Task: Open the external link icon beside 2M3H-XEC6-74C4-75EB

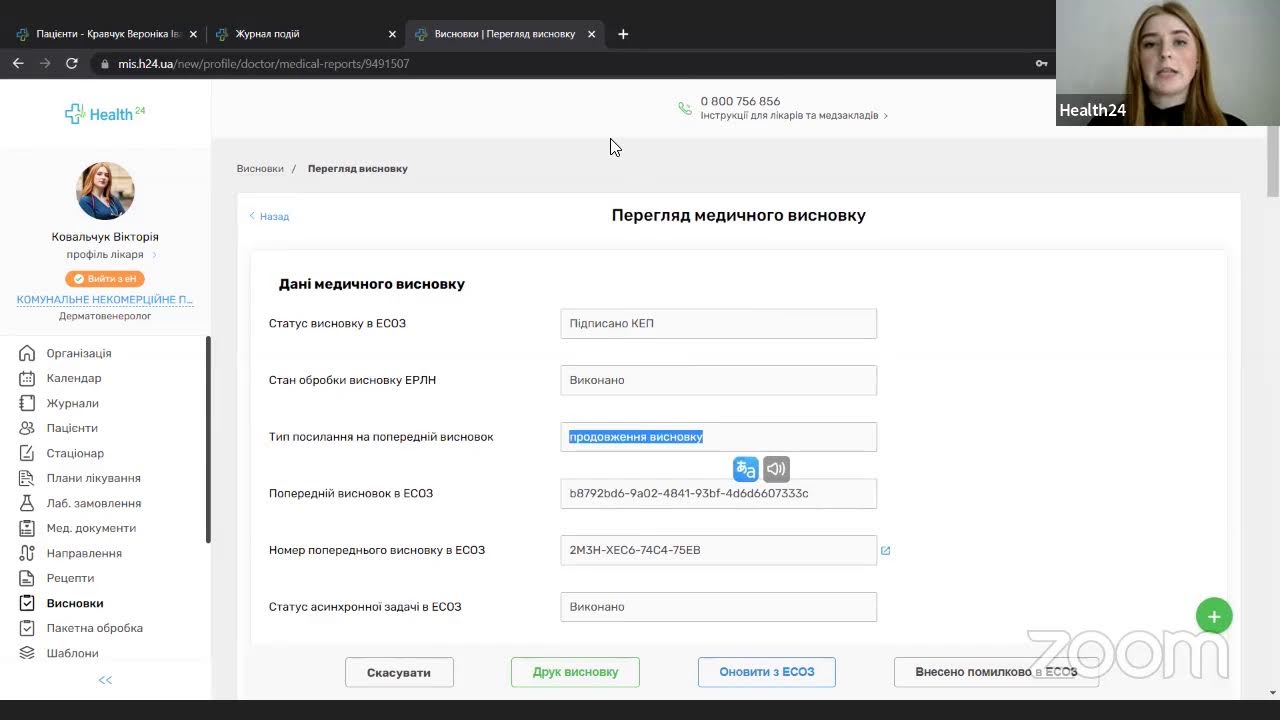Action: click(x=885, y=550)
